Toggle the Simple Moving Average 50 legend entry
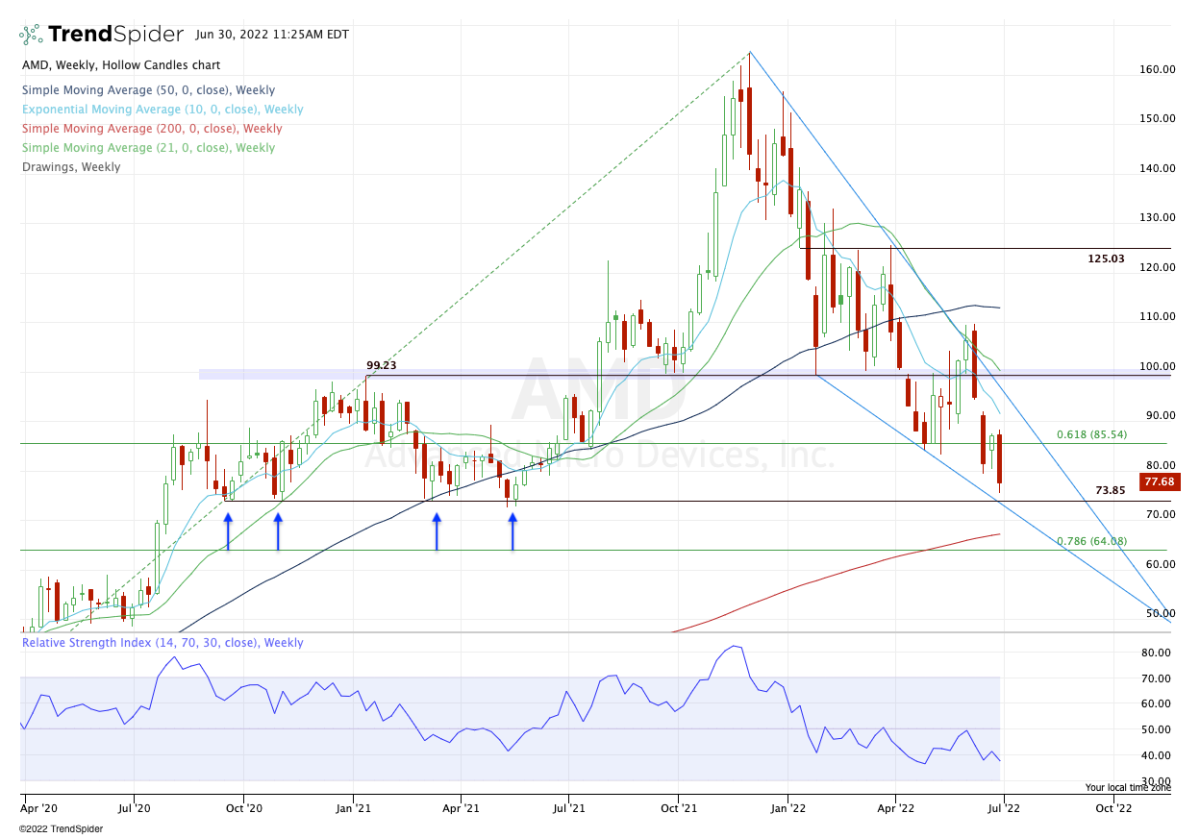 (x=147, y=90)
